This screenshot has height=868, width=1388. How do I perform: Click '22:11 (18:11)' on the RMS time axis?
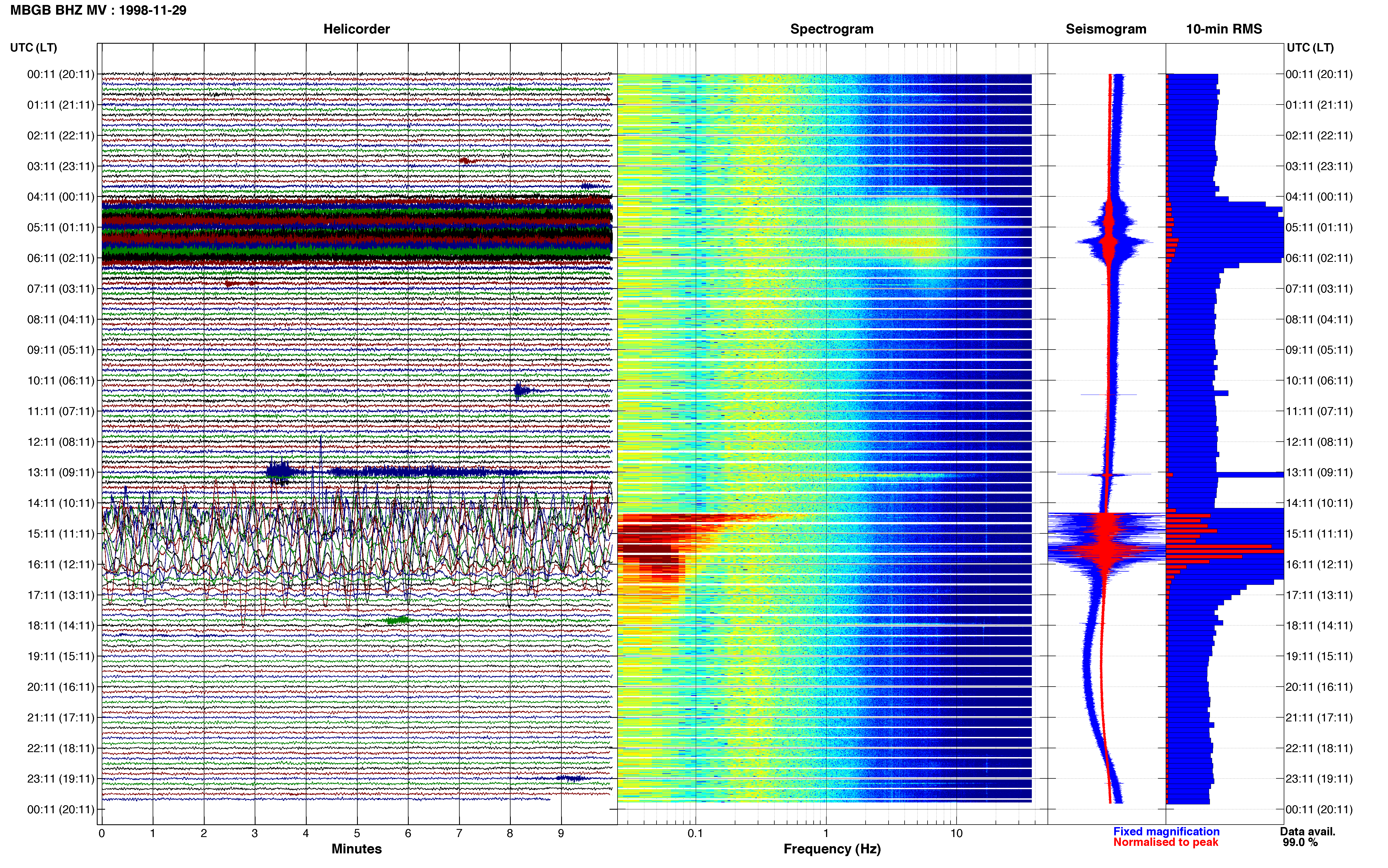coord(1319,748)
